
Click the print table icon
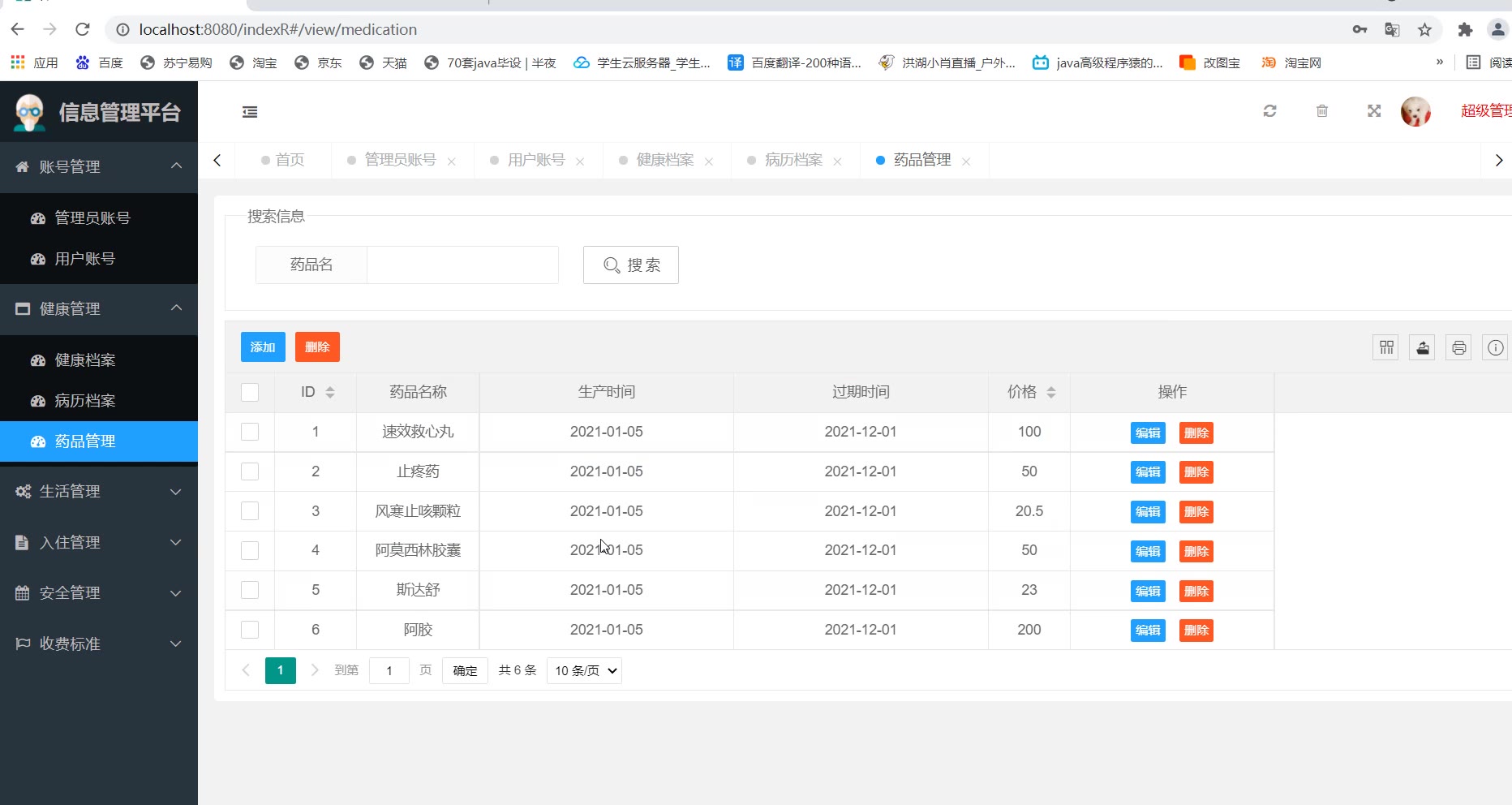tap(1458, 347)
